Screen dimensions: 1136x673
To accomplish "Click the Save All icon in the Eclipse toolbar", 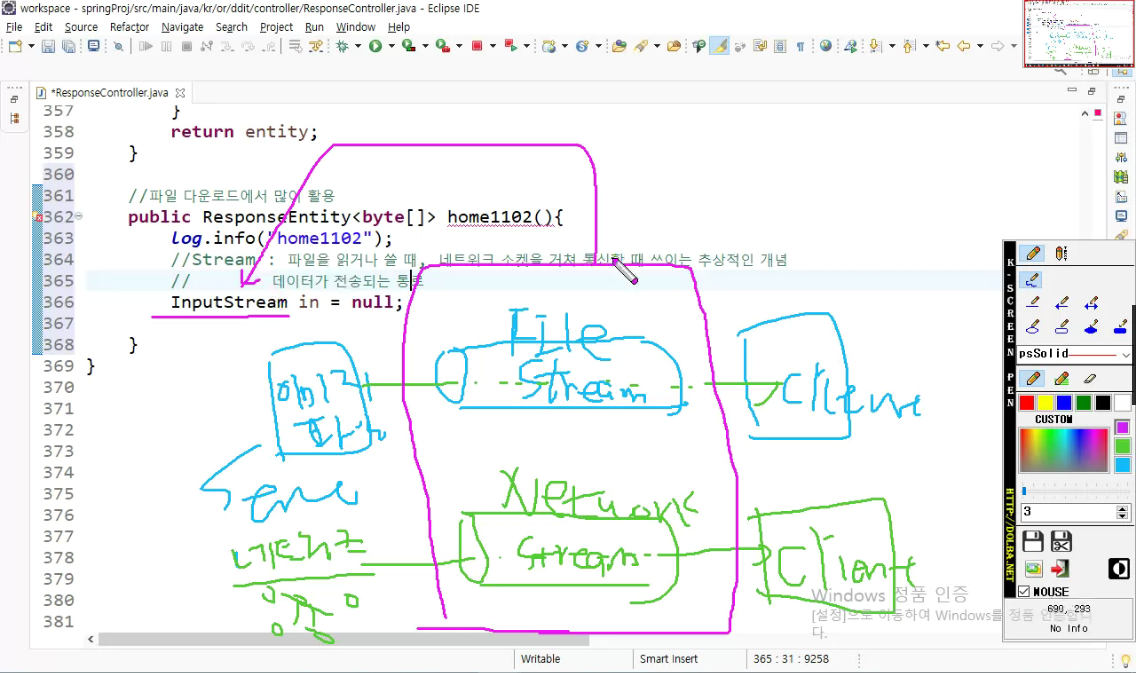I will 67,46.
